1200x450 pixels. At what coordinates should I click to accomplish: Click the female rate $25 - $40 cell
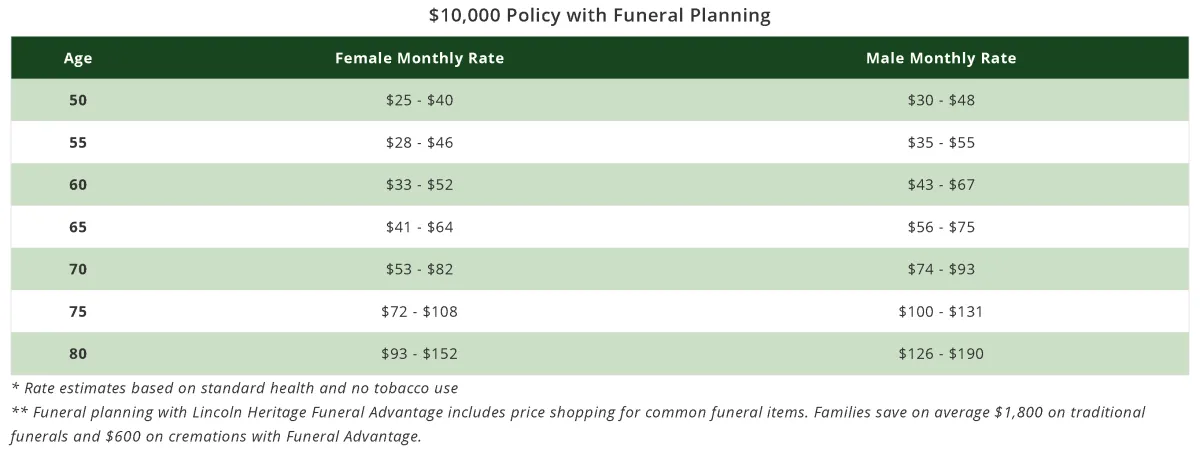pyautogui.click(x=419, y=100)
